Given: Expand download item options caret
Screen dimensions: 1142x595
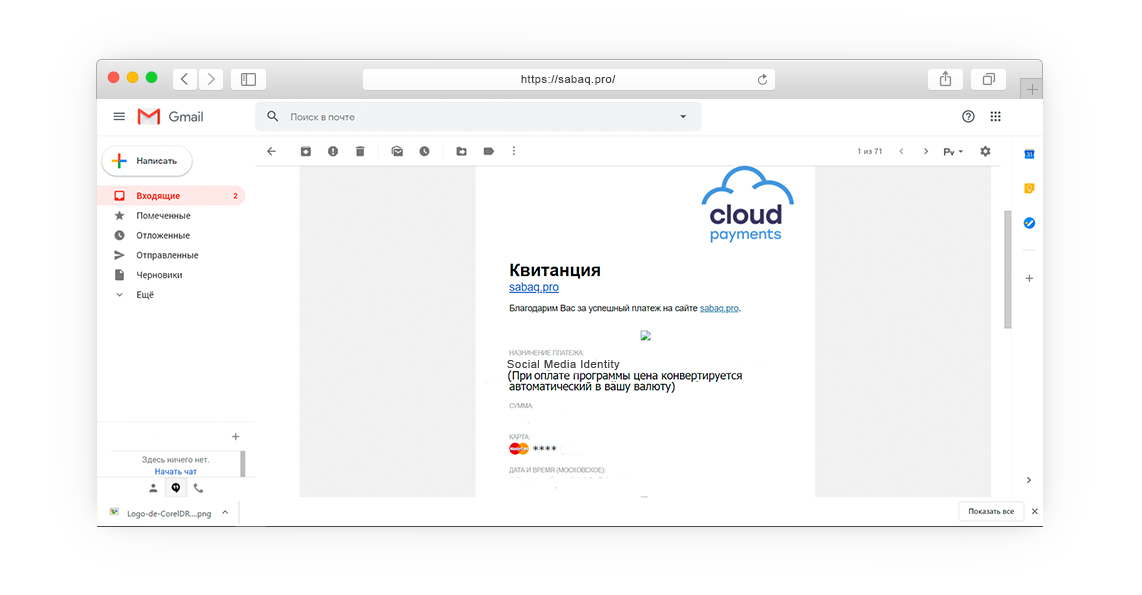Looking at the screenshot, I should (x=225, y=513).
